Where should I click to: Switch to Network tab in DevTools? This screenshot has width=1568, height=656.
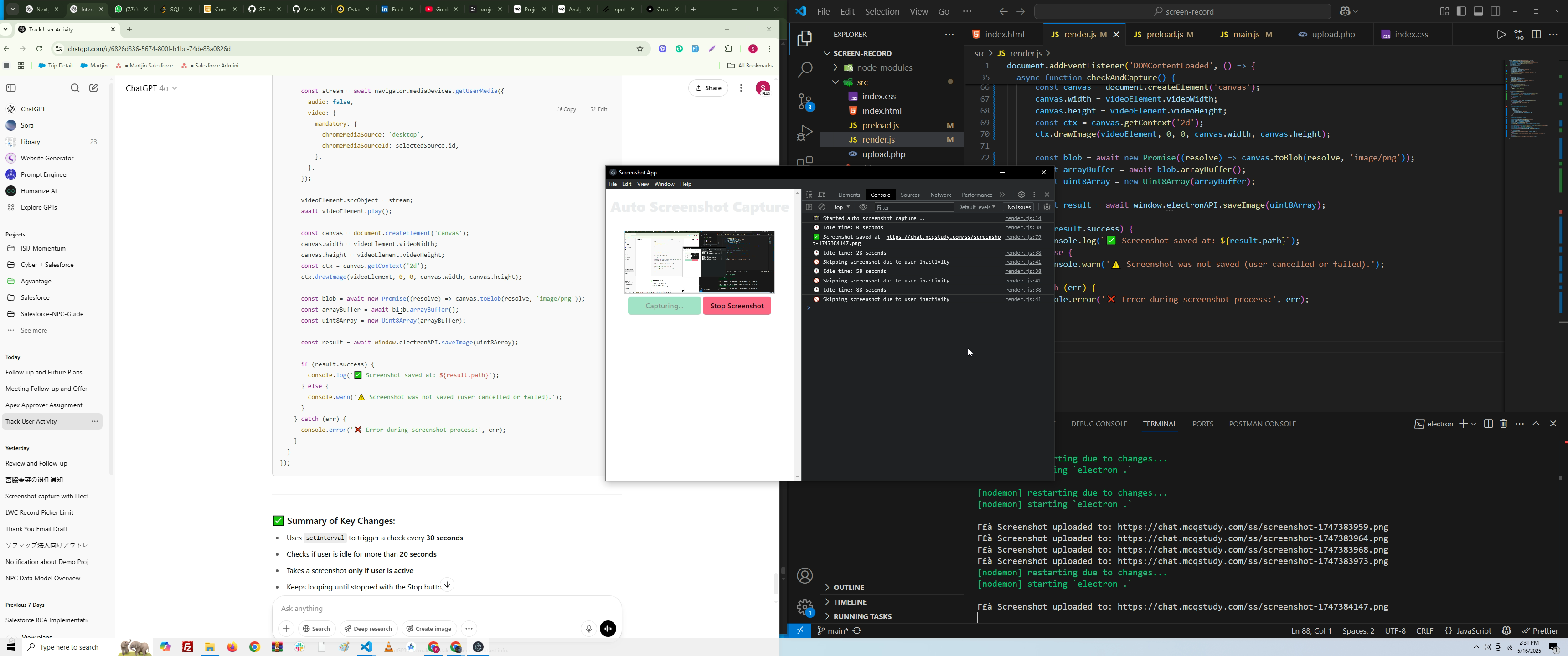pos(940,195)
